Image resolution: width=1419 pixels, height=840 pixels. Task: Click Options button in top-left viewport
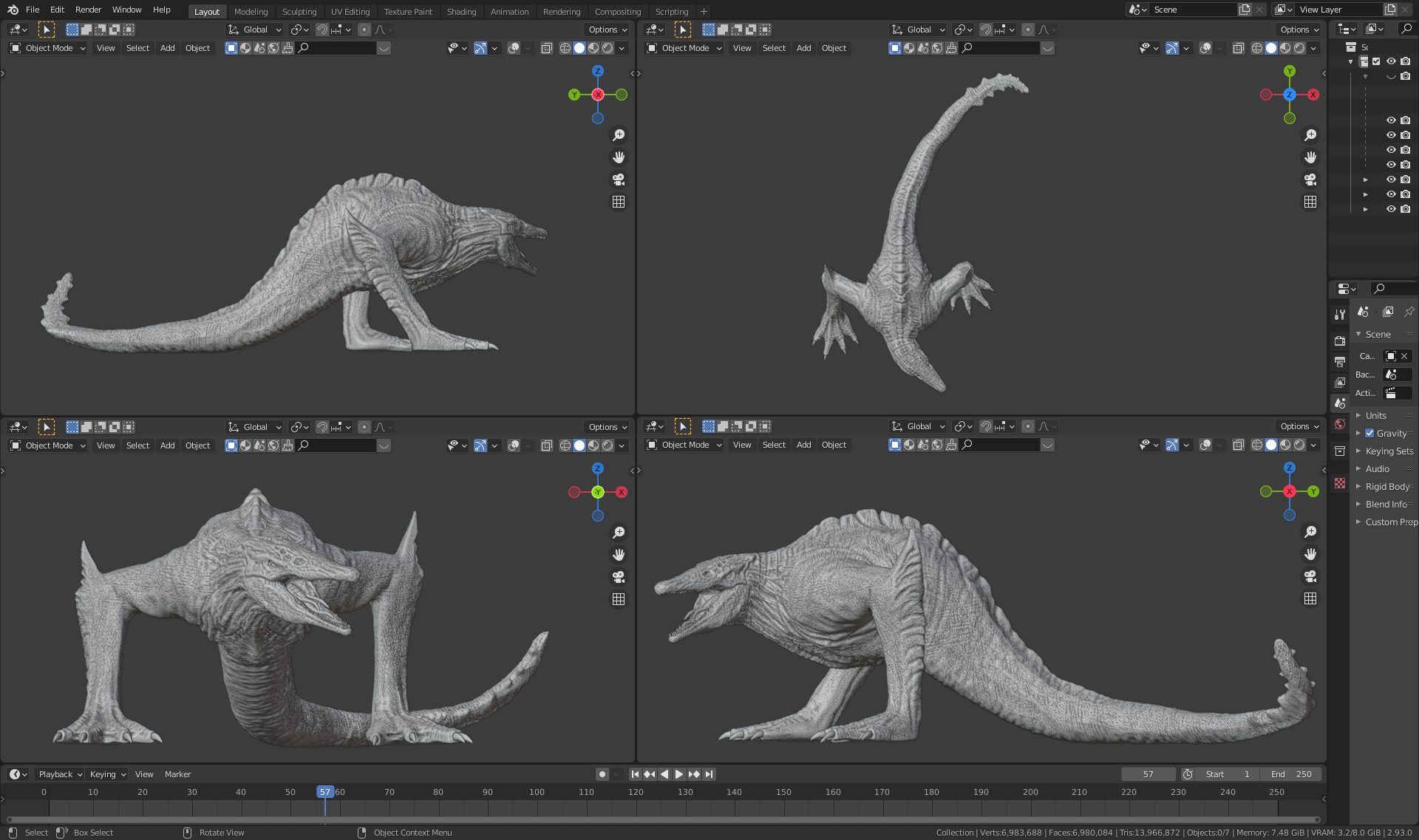click(x=608, y=30)
